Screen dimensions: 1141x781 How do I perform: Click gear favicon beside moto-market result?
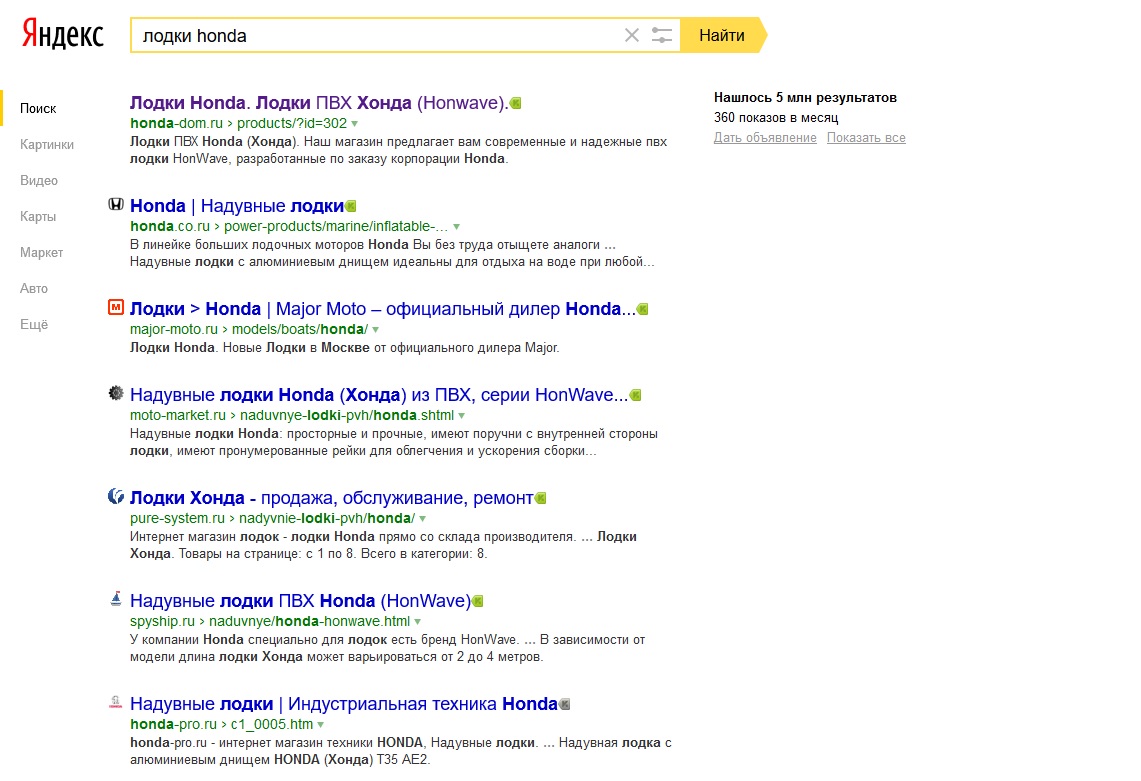[116, 393]
